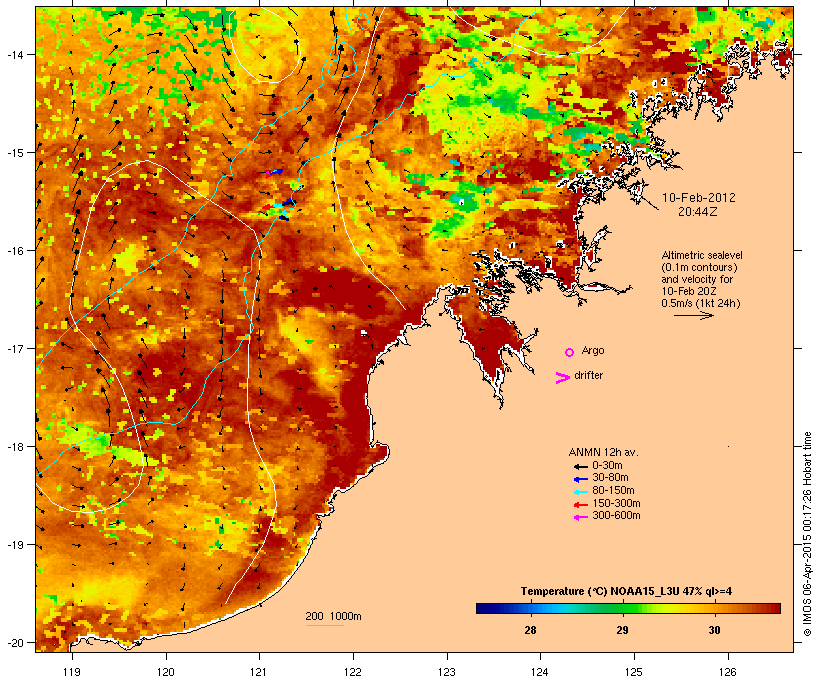Click the color bar tick label 29

pyautogui.click(x=622, y=630)
